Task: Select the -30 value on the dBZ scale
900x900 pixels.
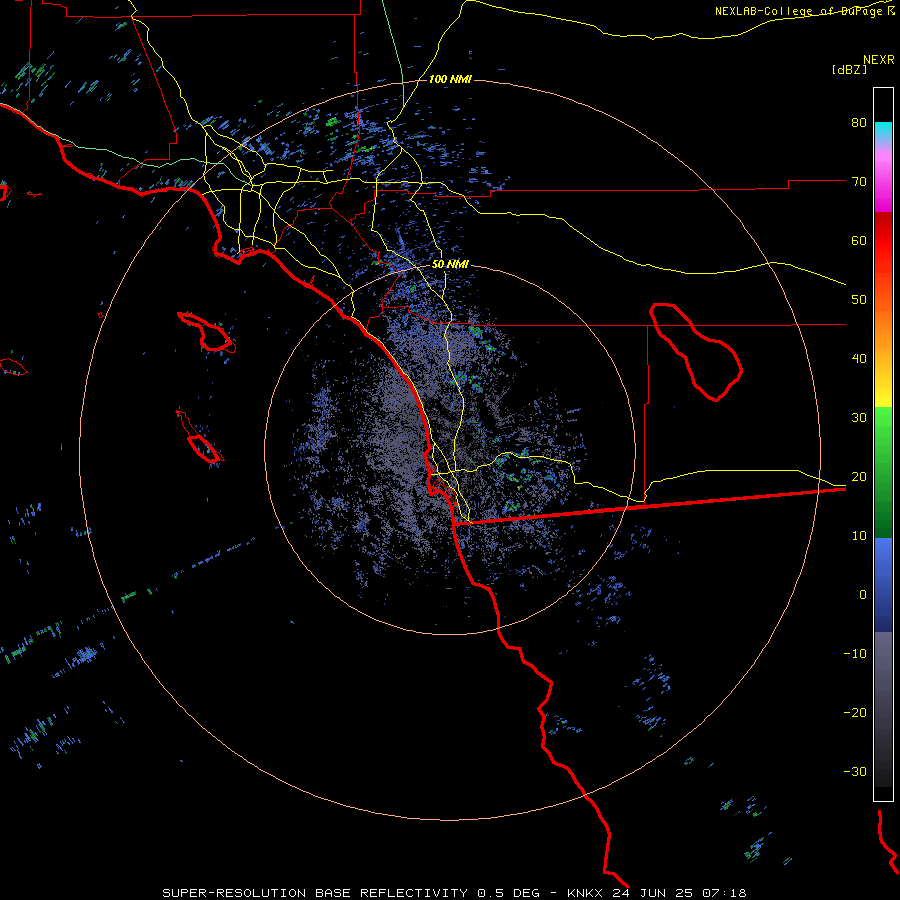Action: [855, 772]
